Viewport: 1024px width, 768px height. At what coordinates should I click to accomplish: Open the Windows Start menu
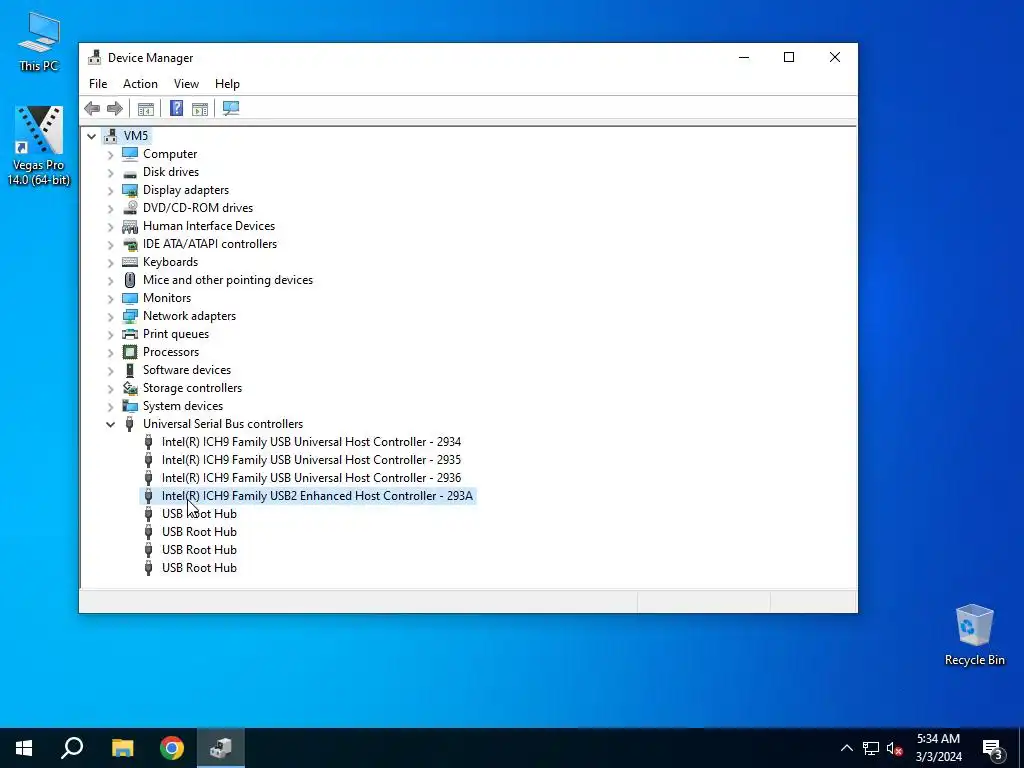point(24,748)
